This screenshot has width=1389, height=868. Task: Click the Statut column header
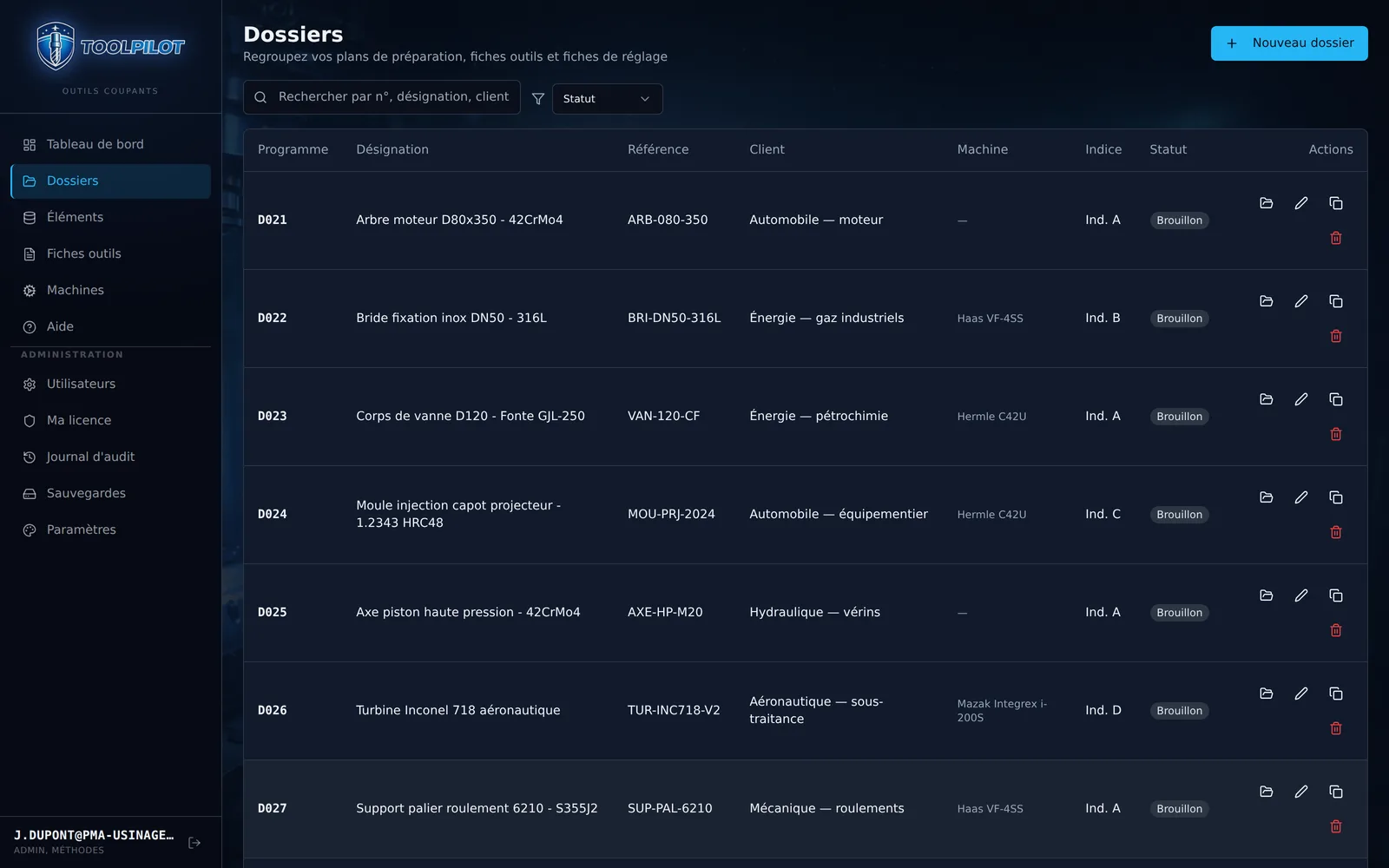[1168, 149]
